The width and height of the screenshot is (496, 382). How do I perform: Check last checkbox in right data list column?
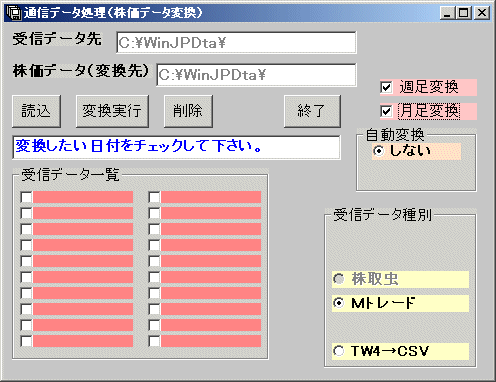154,341
